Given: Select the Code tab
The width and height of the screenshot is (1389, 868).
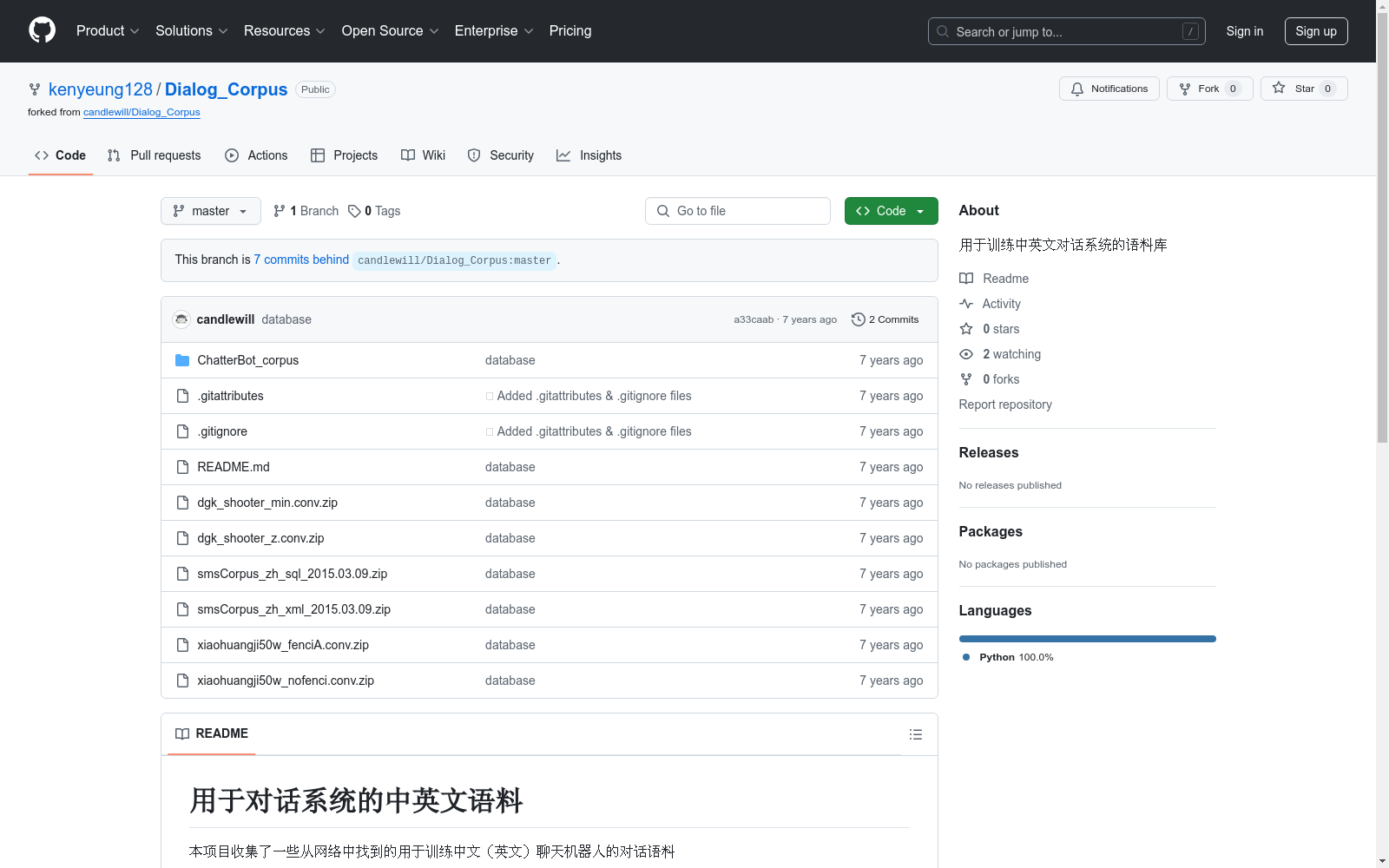Looking at the screenshot, I should [61, 155].
